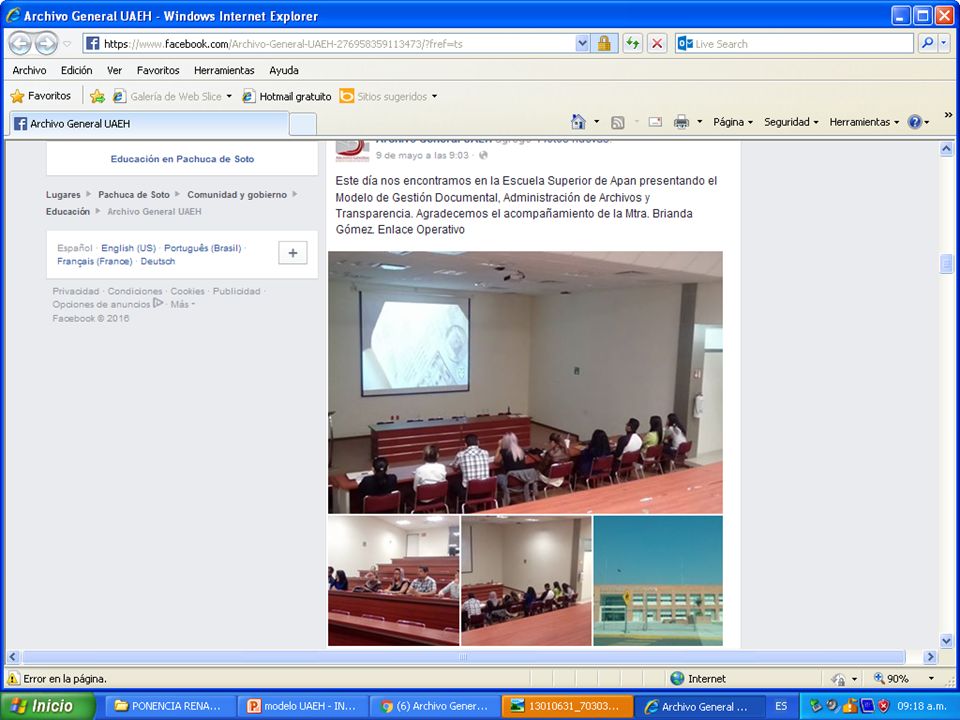Viewport: 960px width, 720px height.
Task: Click Comunidad y gobierno breadcrumb
Action: tap(237, 195)
